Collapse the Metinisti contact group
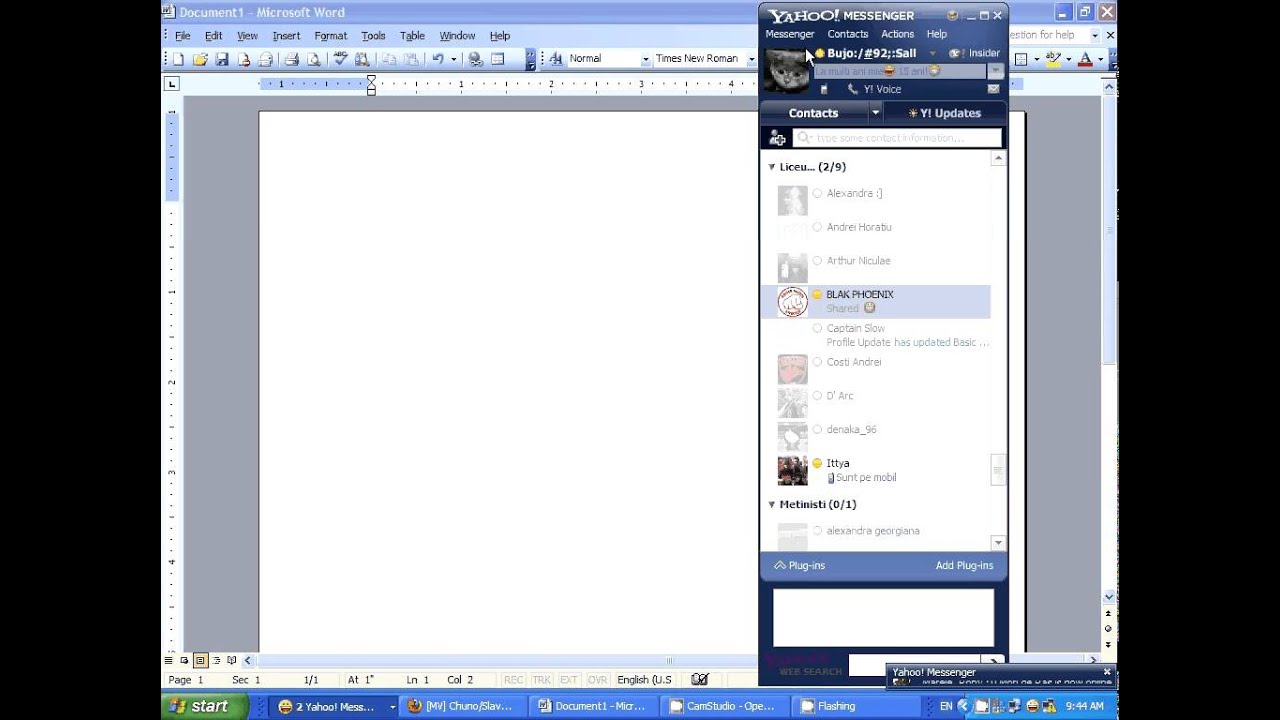1280x720 pixels. (771, 505)
